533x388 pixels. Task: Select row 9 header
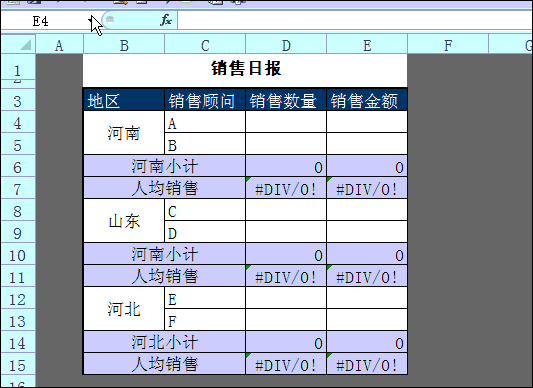pyautogui.click(x=18, y=232)
